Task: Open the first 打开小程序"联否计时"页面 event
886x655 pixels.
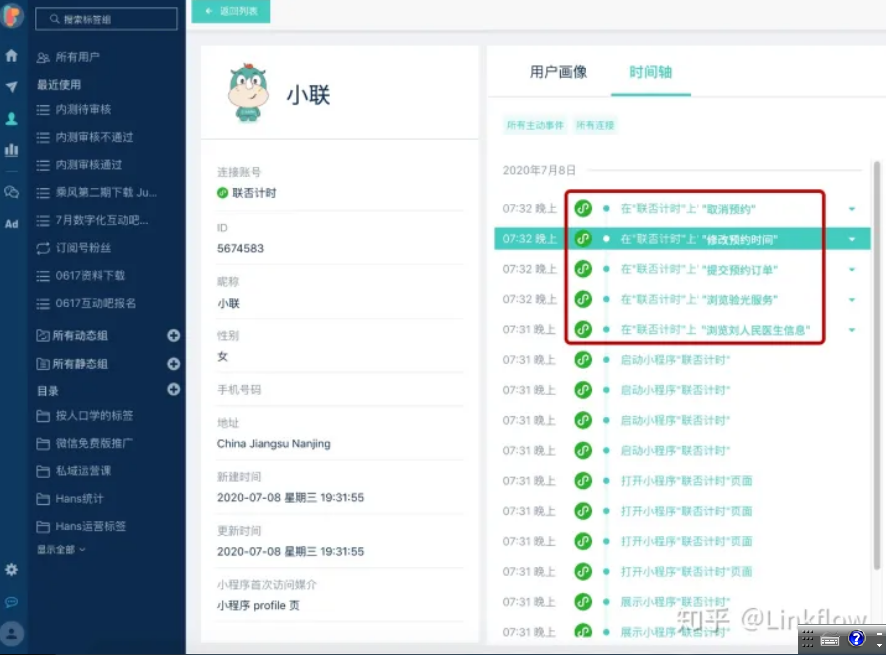Action: (x=687, y=480)
